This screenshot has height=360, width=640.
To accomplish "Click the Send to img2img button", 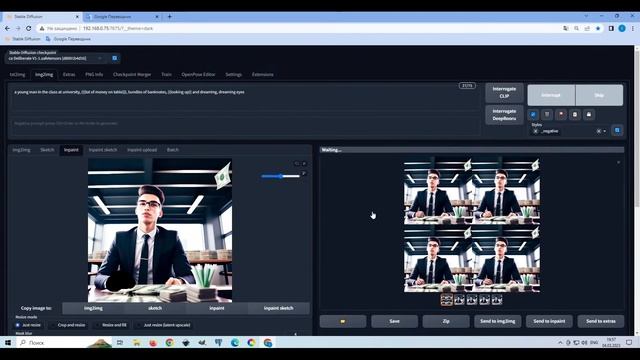I will (498, 321).
